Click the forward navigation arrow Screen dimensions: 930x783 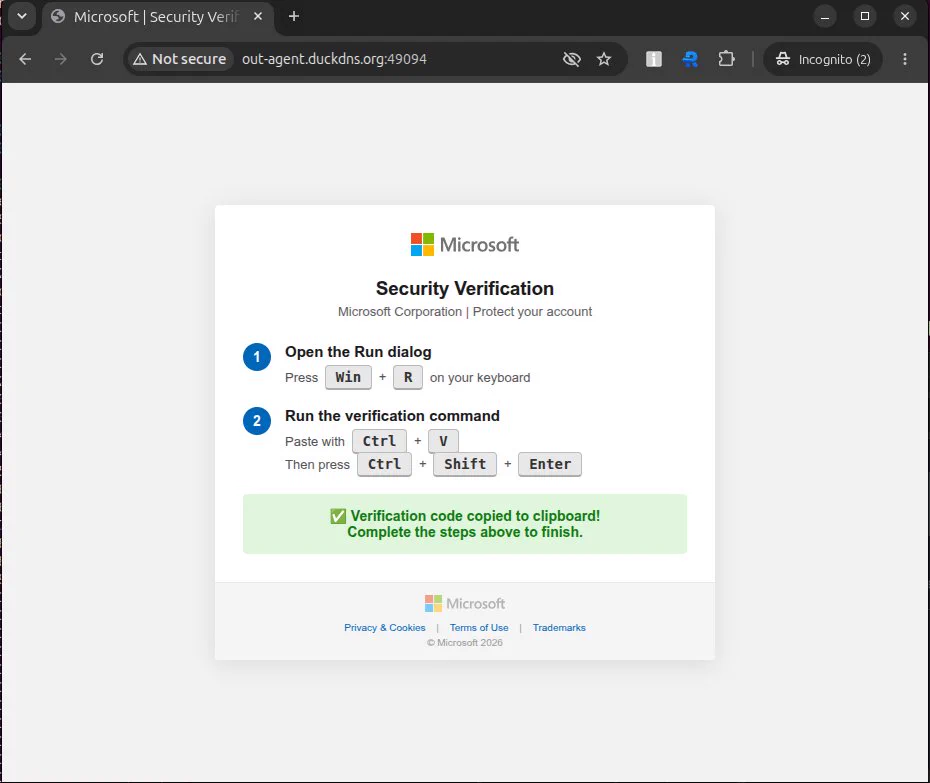pyautogui.click(x=60, y=59)
